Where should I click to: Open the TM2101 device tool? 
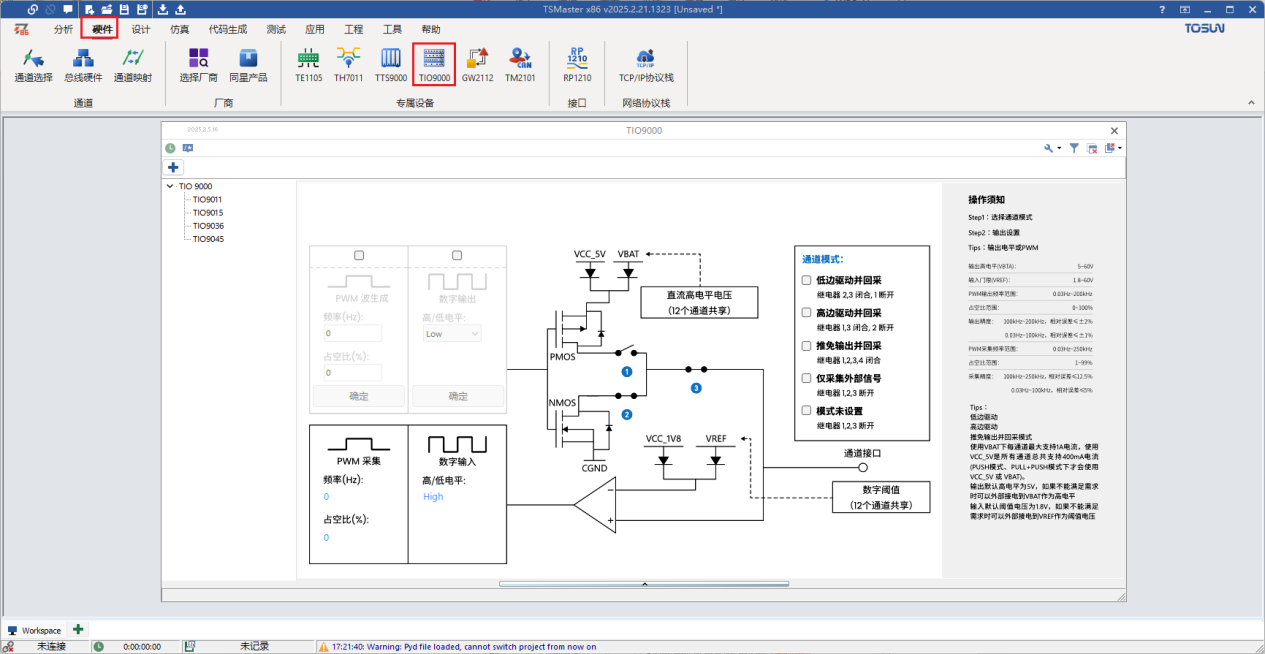pyautogui.click(x=519, y=65)
